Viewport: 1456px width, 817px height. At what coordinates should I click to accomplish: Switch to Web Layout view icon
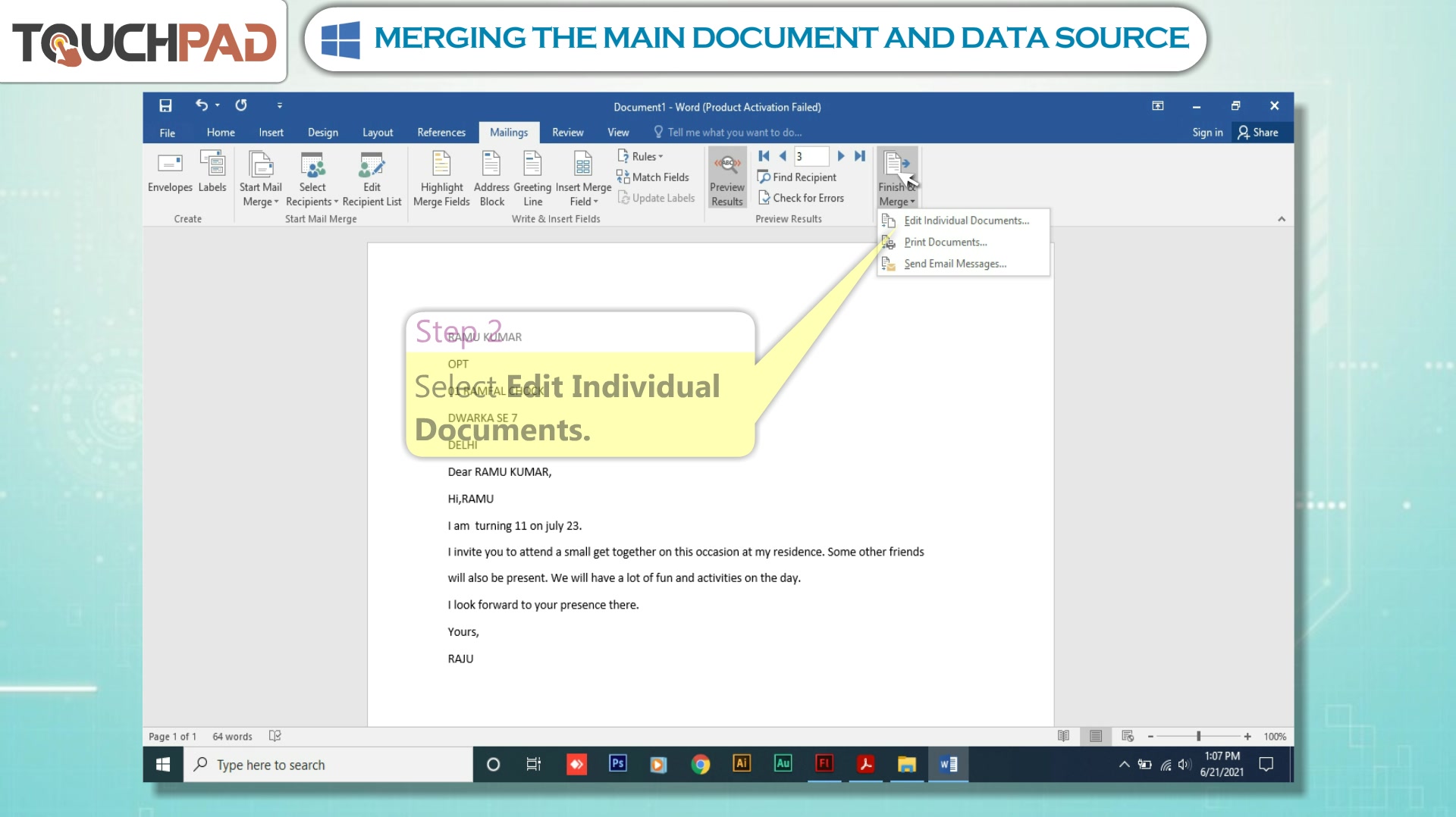coord(1128,736)
